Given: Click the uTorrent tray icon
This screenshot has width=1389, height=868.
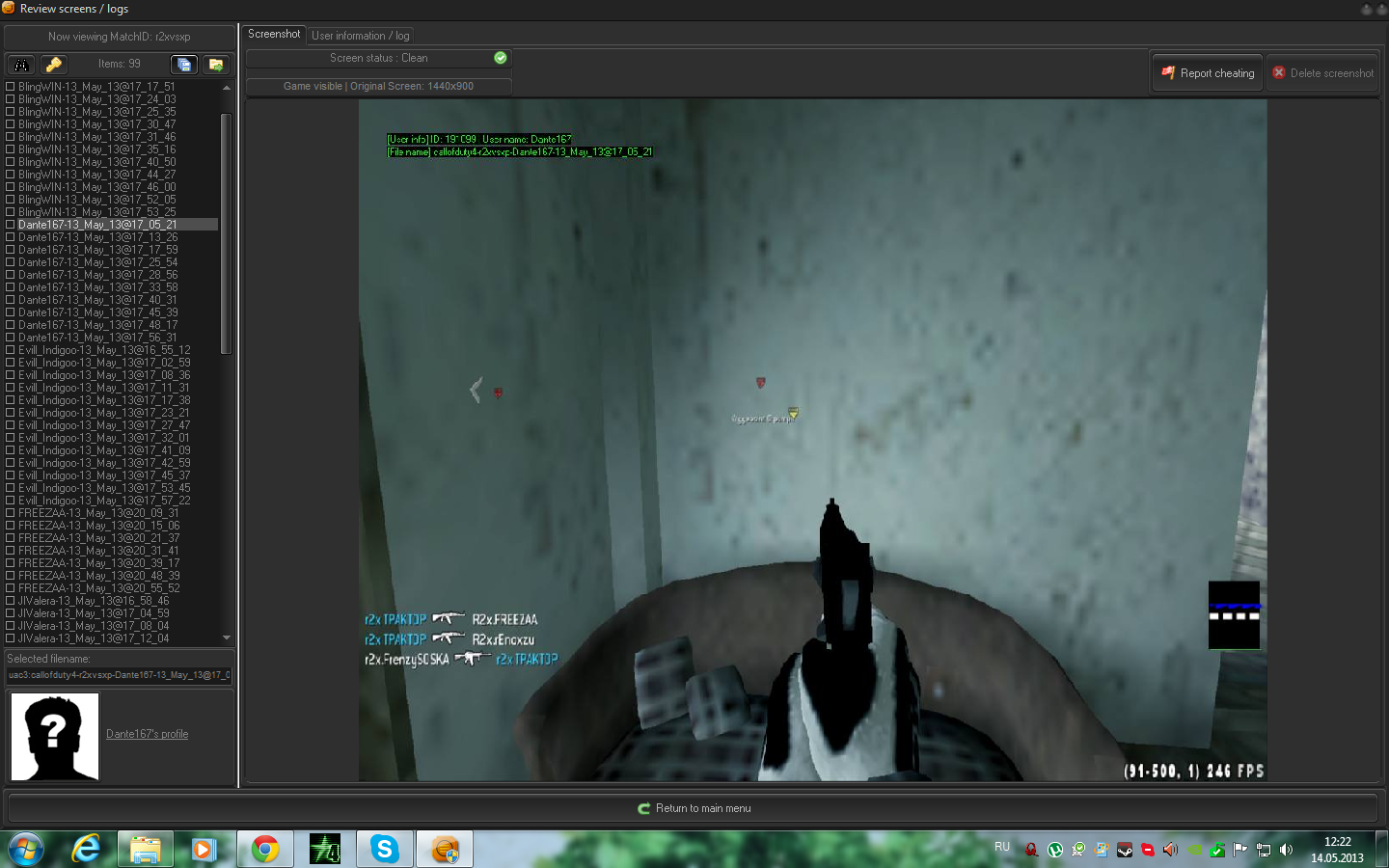Looking at the screenshot, I should coord(1054,850).
